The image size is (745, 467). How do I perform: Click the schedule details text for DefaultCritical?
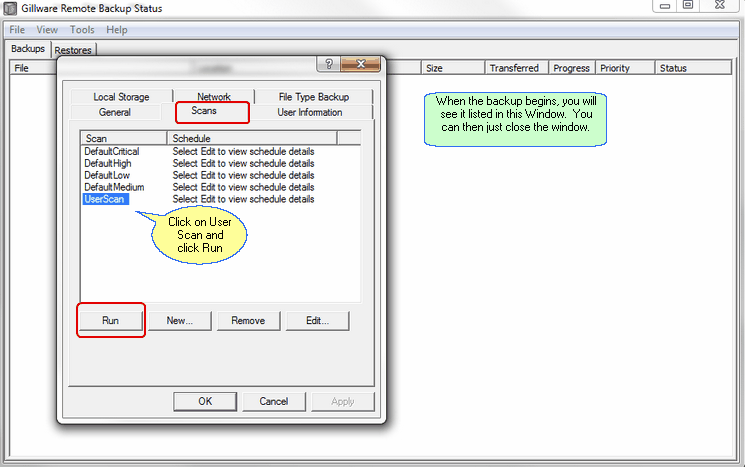tap(243, 152)
